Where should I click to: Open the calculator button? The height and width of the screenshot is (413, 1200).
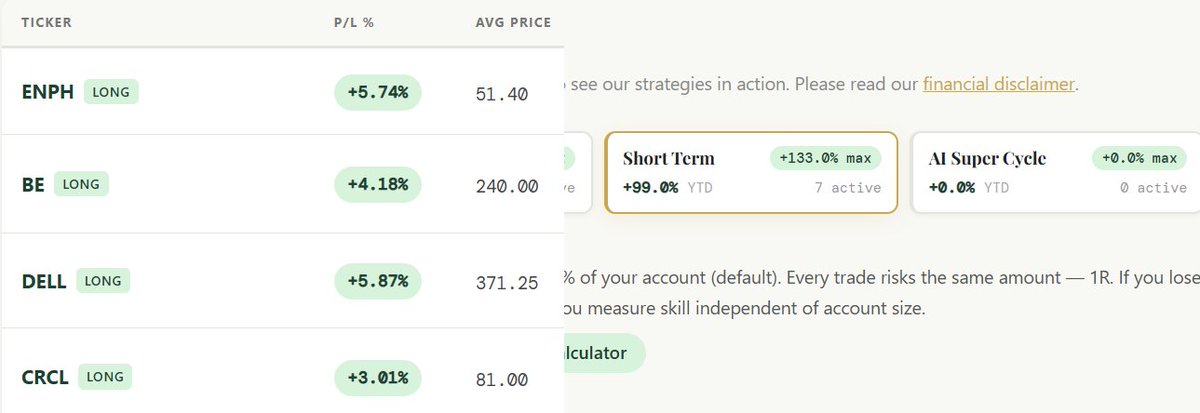[600, 353]
